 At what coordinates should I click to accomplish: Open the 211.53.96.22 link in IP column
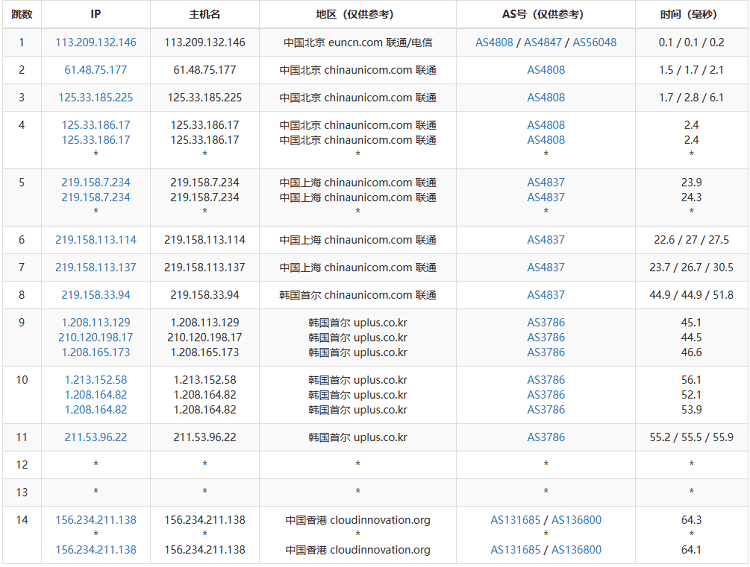point(96,437)
